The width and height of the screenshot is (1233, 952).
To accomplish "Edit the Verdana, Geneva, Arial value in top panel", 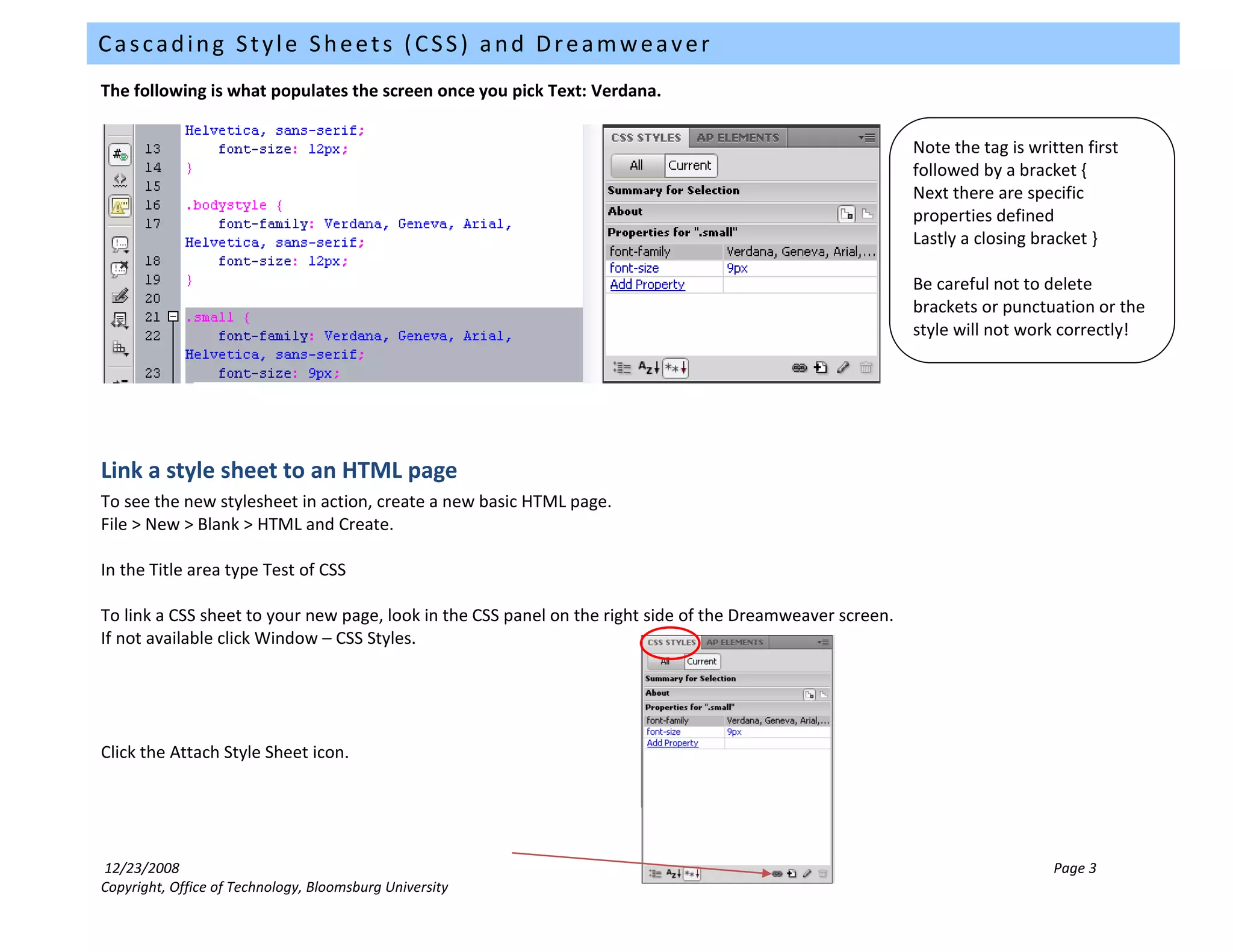I will (800, 252).
